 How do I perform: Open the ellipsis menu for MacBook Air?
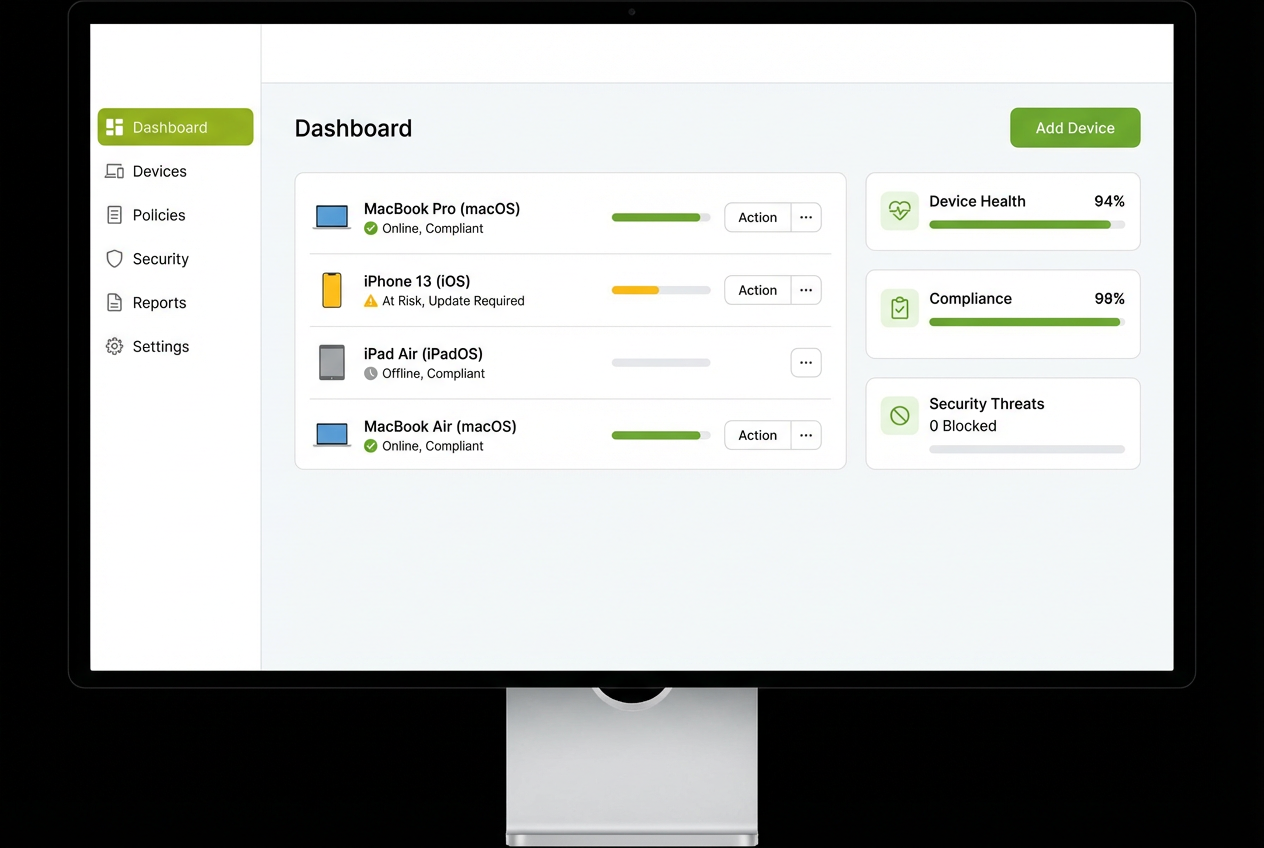click(x=806, y=435)
